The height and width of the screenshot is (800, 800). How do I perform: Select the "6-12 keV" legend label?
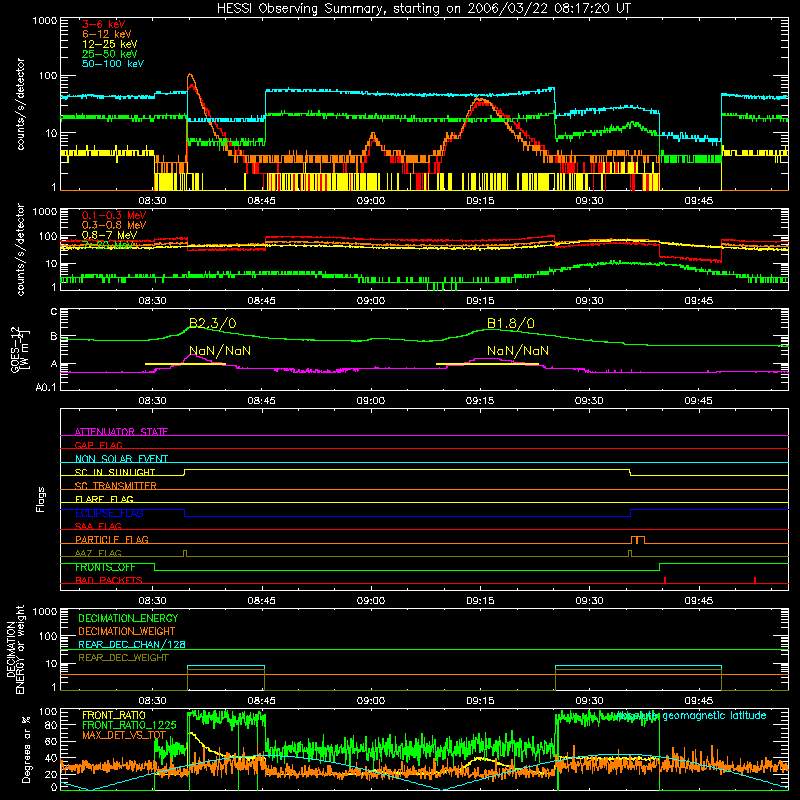click(106, 34)
